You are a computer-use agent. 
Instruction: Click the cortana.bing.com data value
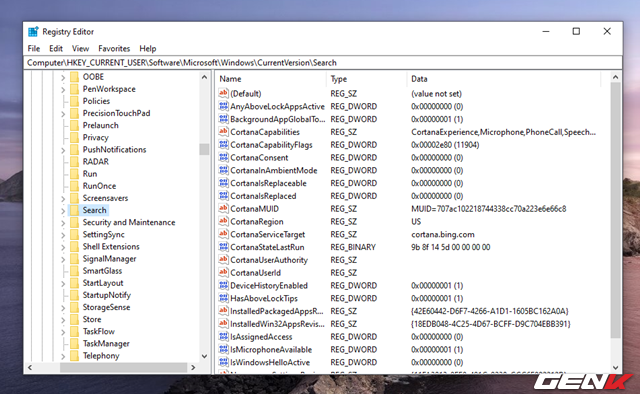click(443, 234)
